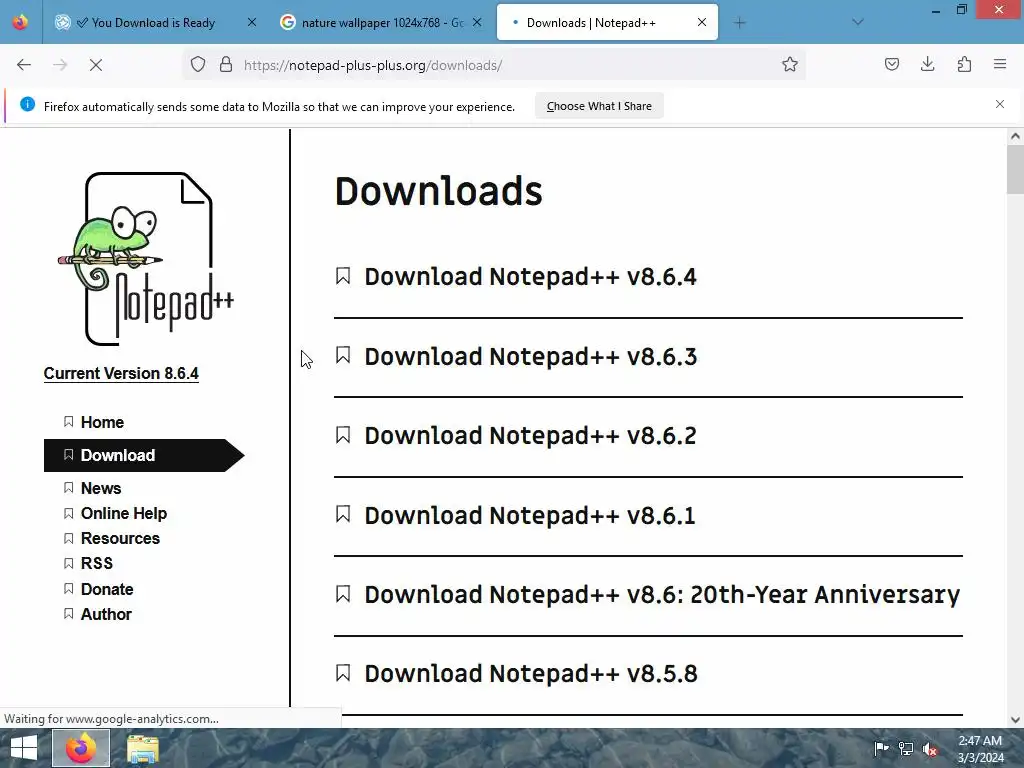Go back using the back arrow

tap(24, 65)
